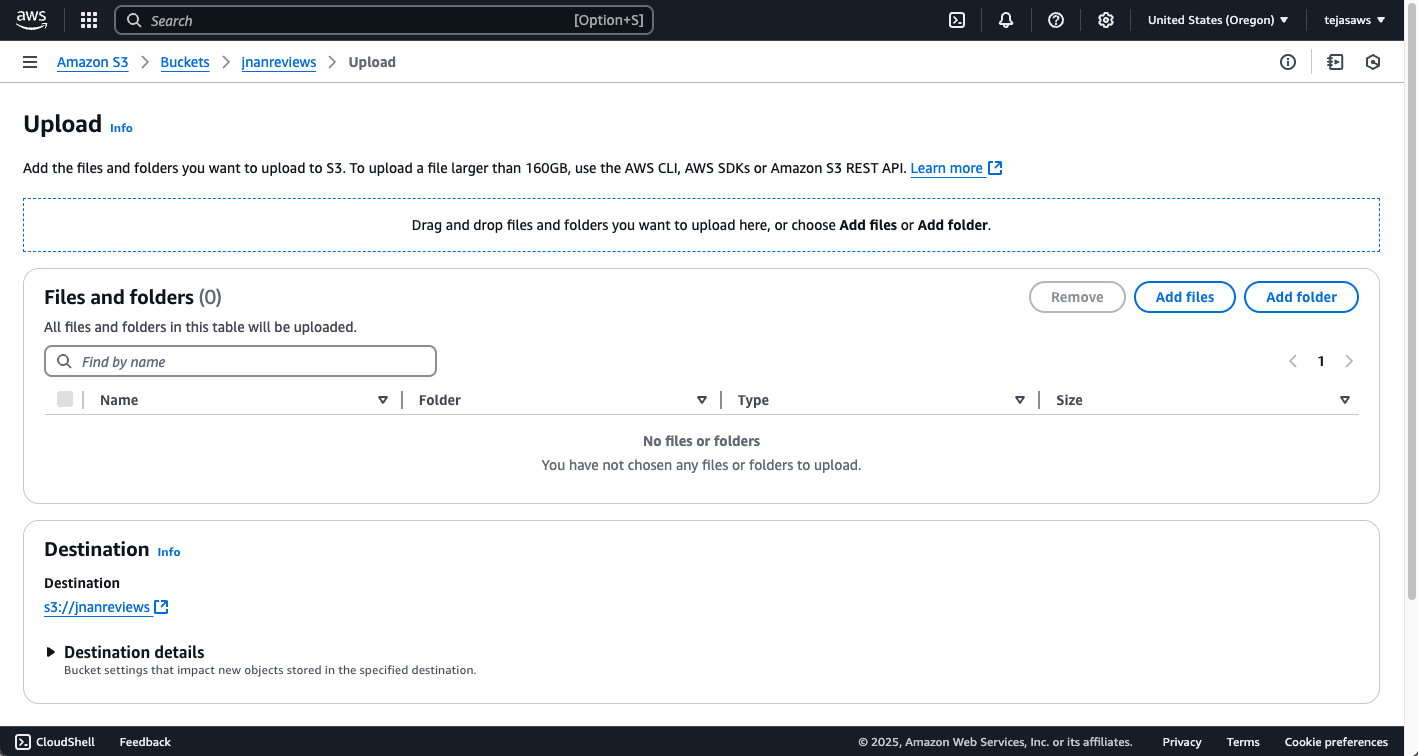Image resolution: width=1418 pixels, height=756 pixels.
Task: Open the help question mark menu
Action: point(1056,20)
